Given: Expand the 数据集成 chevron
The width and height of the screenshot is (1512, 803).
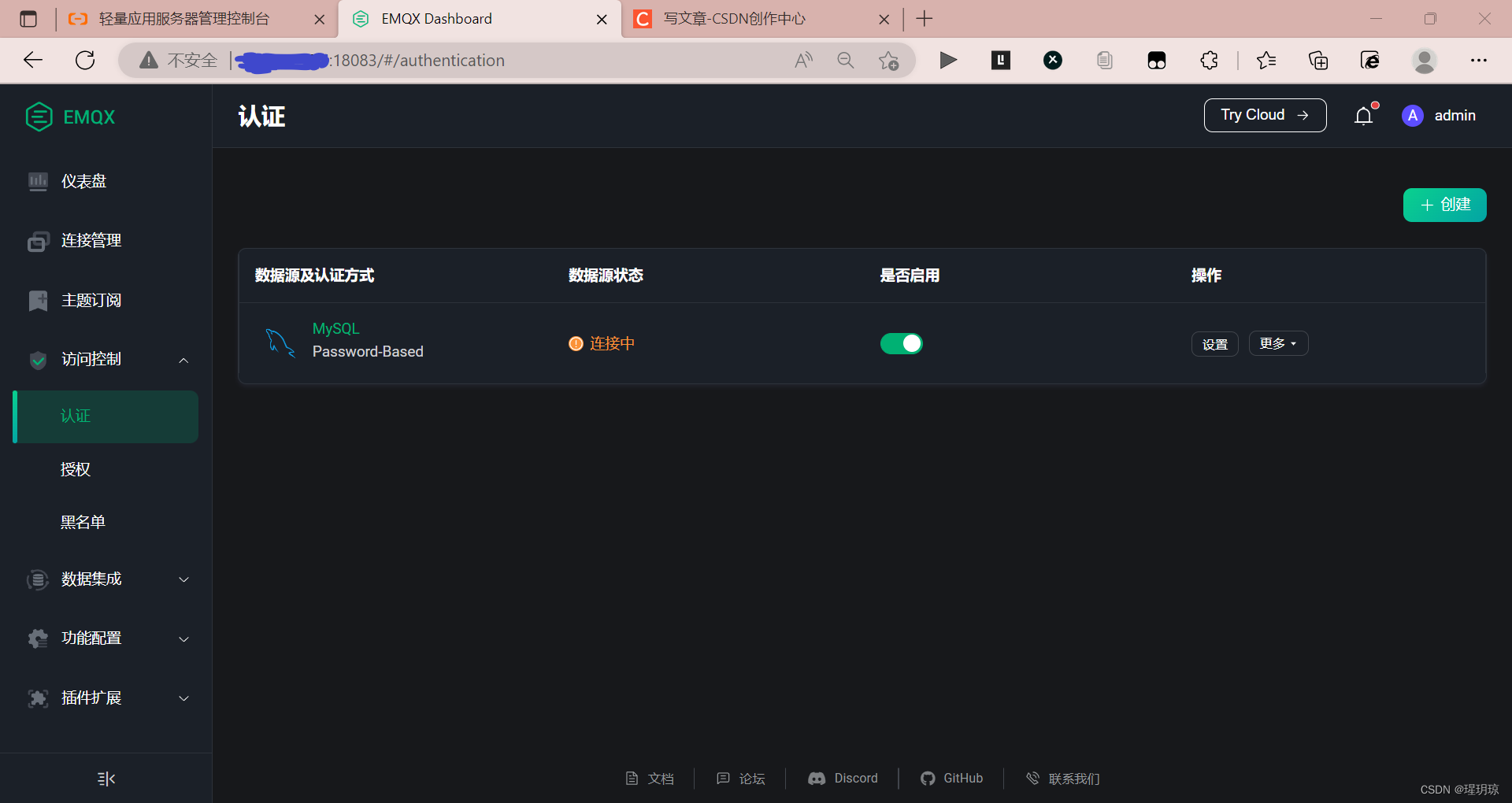Looking at the screenshot, I should (x=183, y=579).
